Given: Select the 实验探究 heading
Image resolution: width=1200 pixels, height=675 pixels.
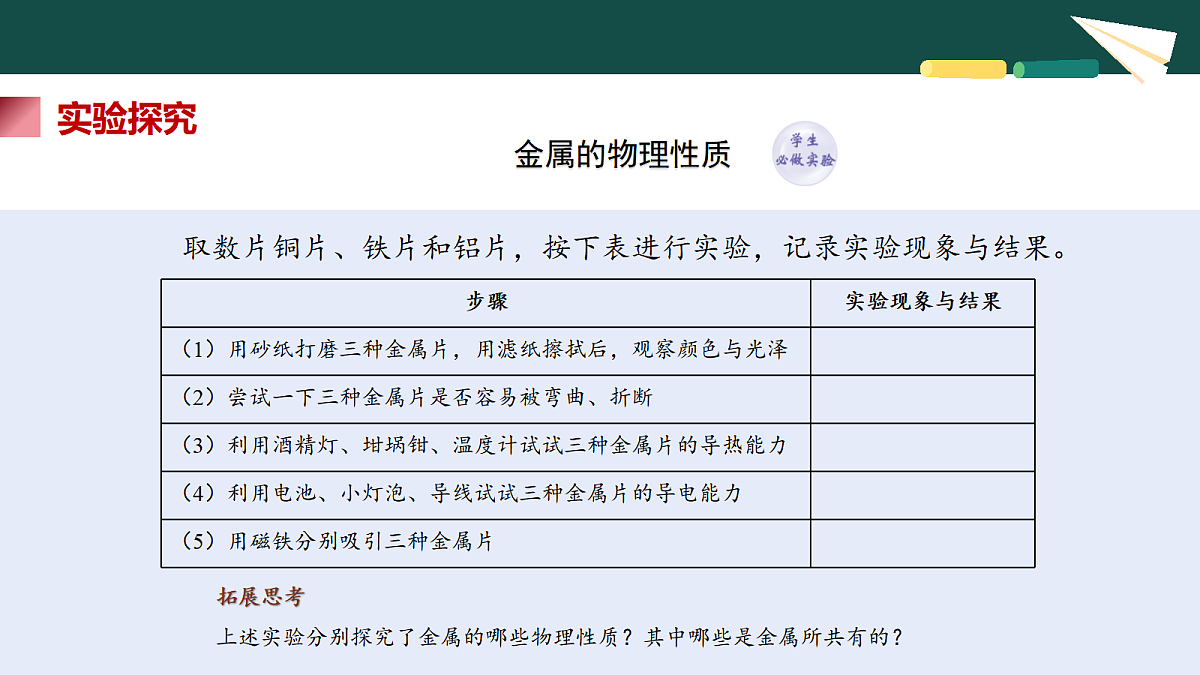Looking at the screenshot, I should [127, 118].
